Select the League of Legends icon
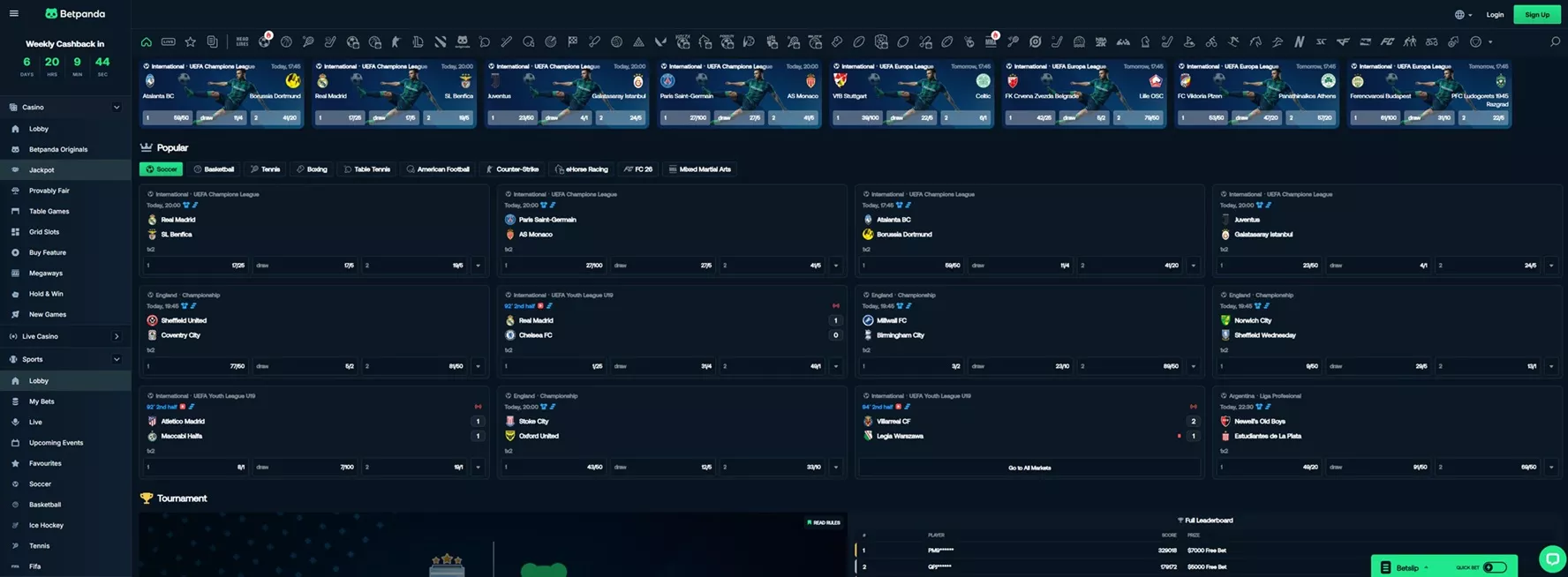This screenshot has width=1568, height=577. (x=418, y=41)
